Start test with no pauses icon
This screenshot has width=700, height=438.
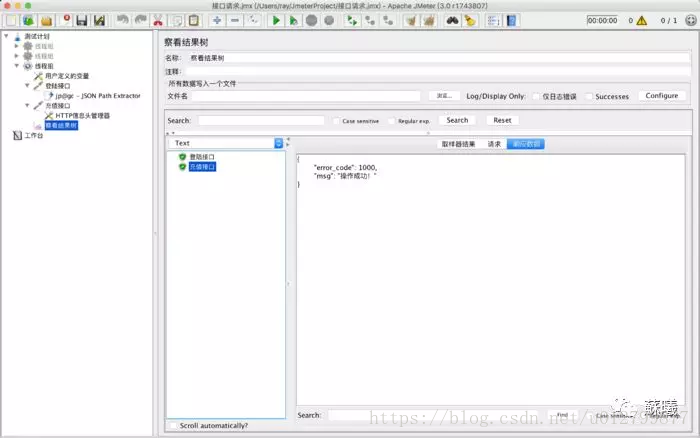pos(293,21)
